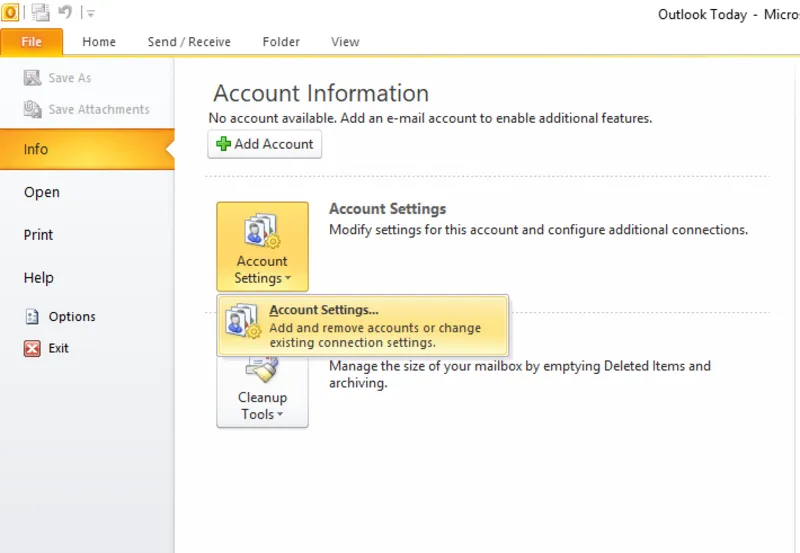Select the View ribbon tab
The height and width of the screenshot is (553, 800).
pos(345,42)
